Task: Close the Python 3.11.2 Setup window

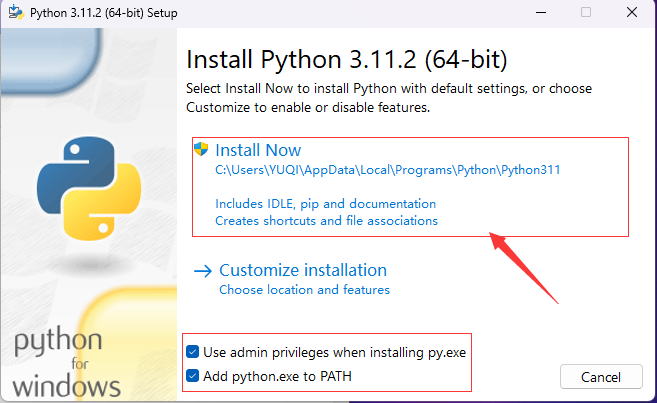Action: click(x=632, y=12)
